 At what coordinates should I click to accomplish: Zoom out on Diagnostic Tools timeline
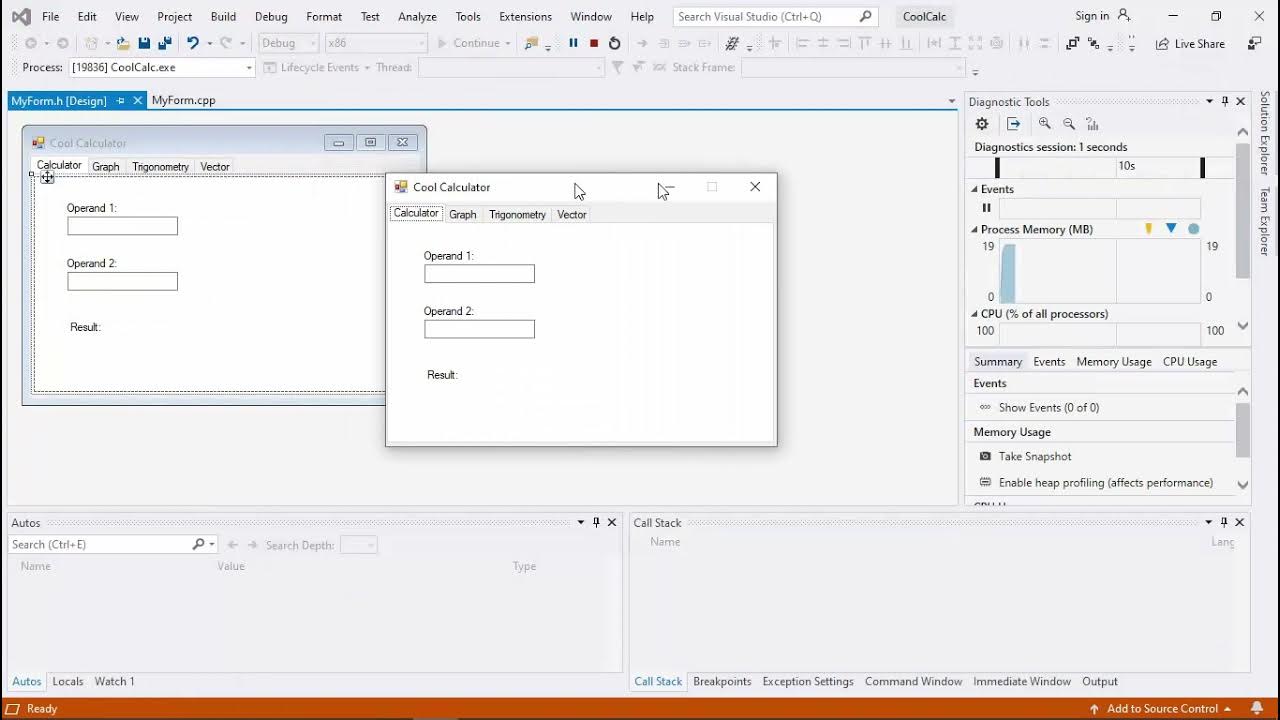(1069, 124)
